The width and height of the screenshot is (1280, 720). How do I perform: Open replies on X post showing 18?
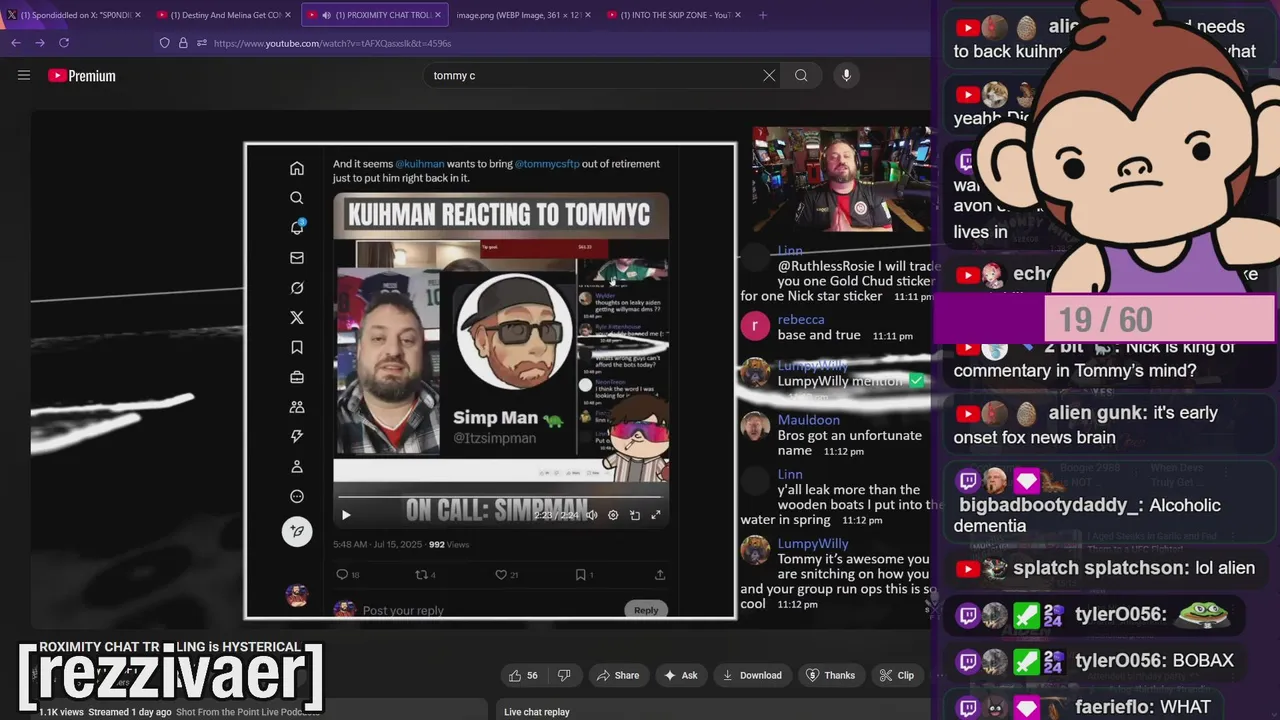(x=347, y=575)
